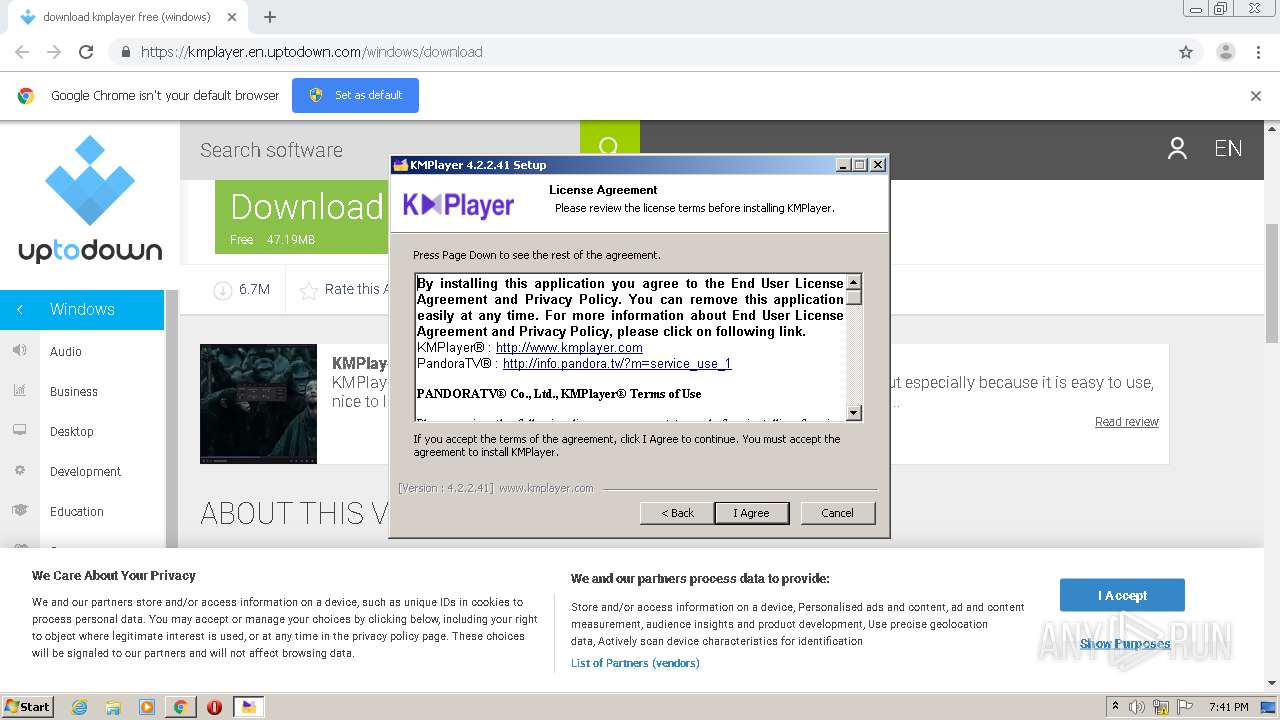Click Show Purposes link

[x=1125, y=644]
